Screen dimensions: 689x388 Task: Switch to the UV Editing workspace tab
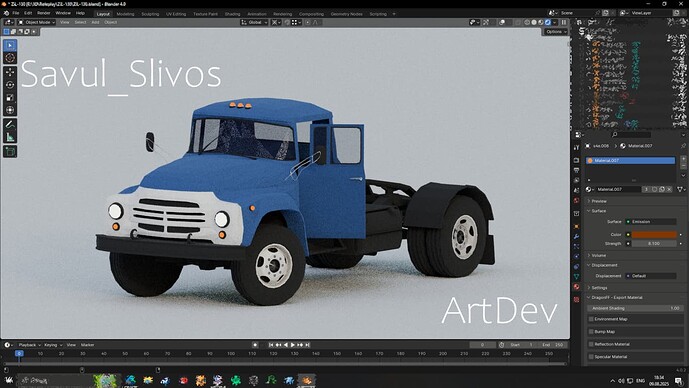click(x=176, y=14)
